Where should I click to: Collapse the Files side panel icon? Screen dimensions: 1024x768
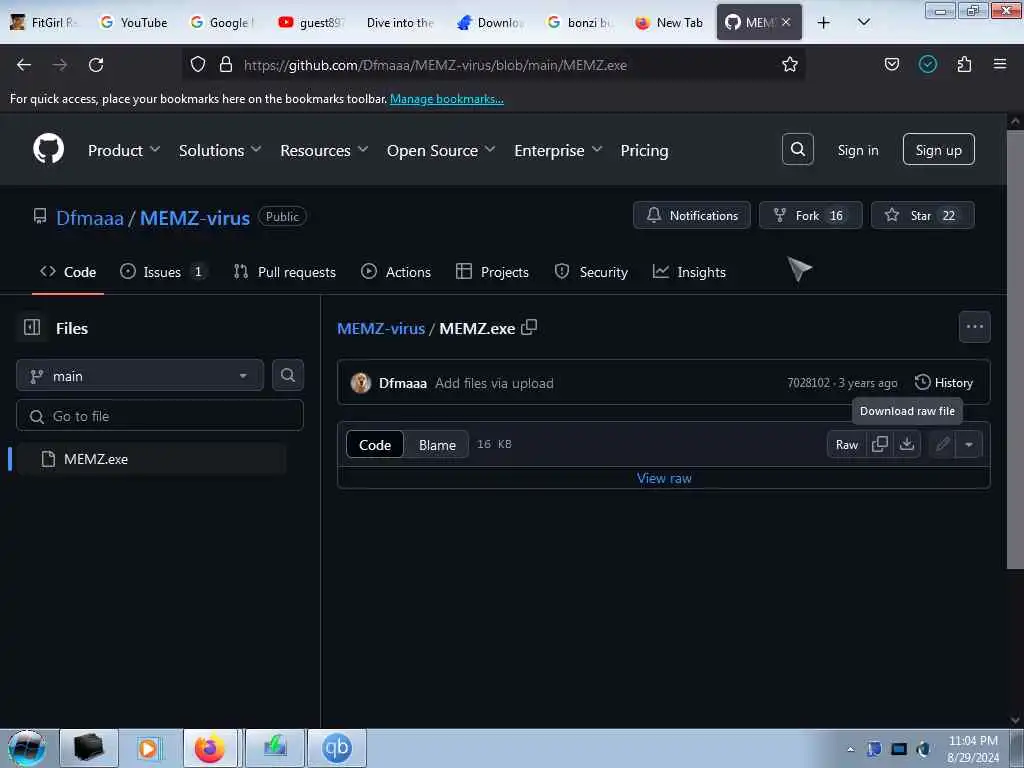(32, 327)
